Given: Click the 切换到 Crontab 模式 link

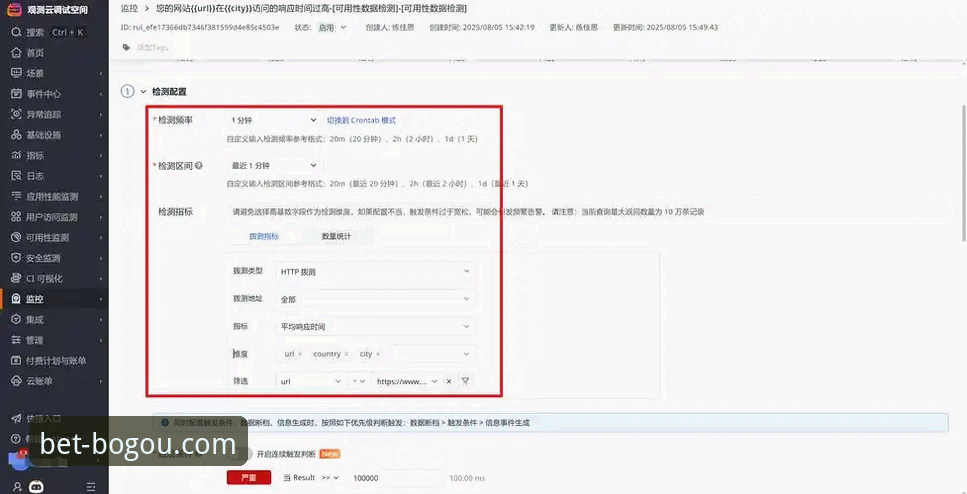Looking at the screenshot, I should (x=361, y=120).
